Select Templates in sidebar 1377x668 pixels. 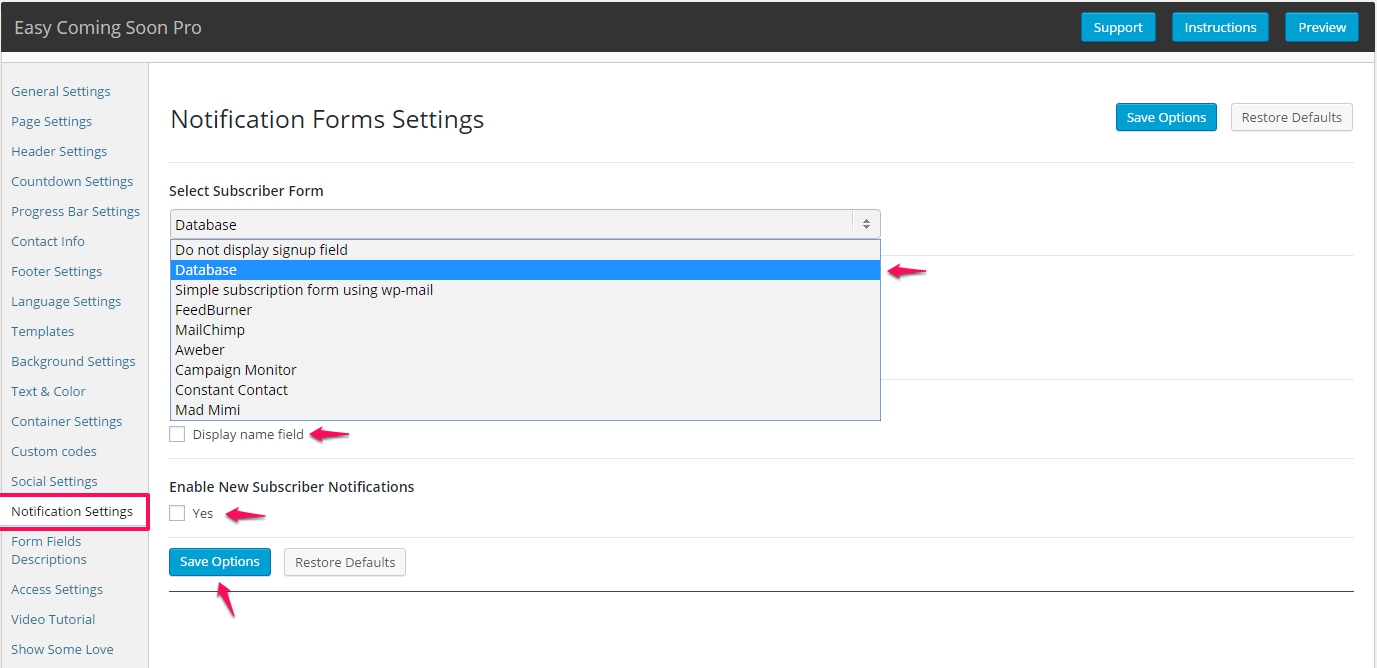(x=43, y=331)
